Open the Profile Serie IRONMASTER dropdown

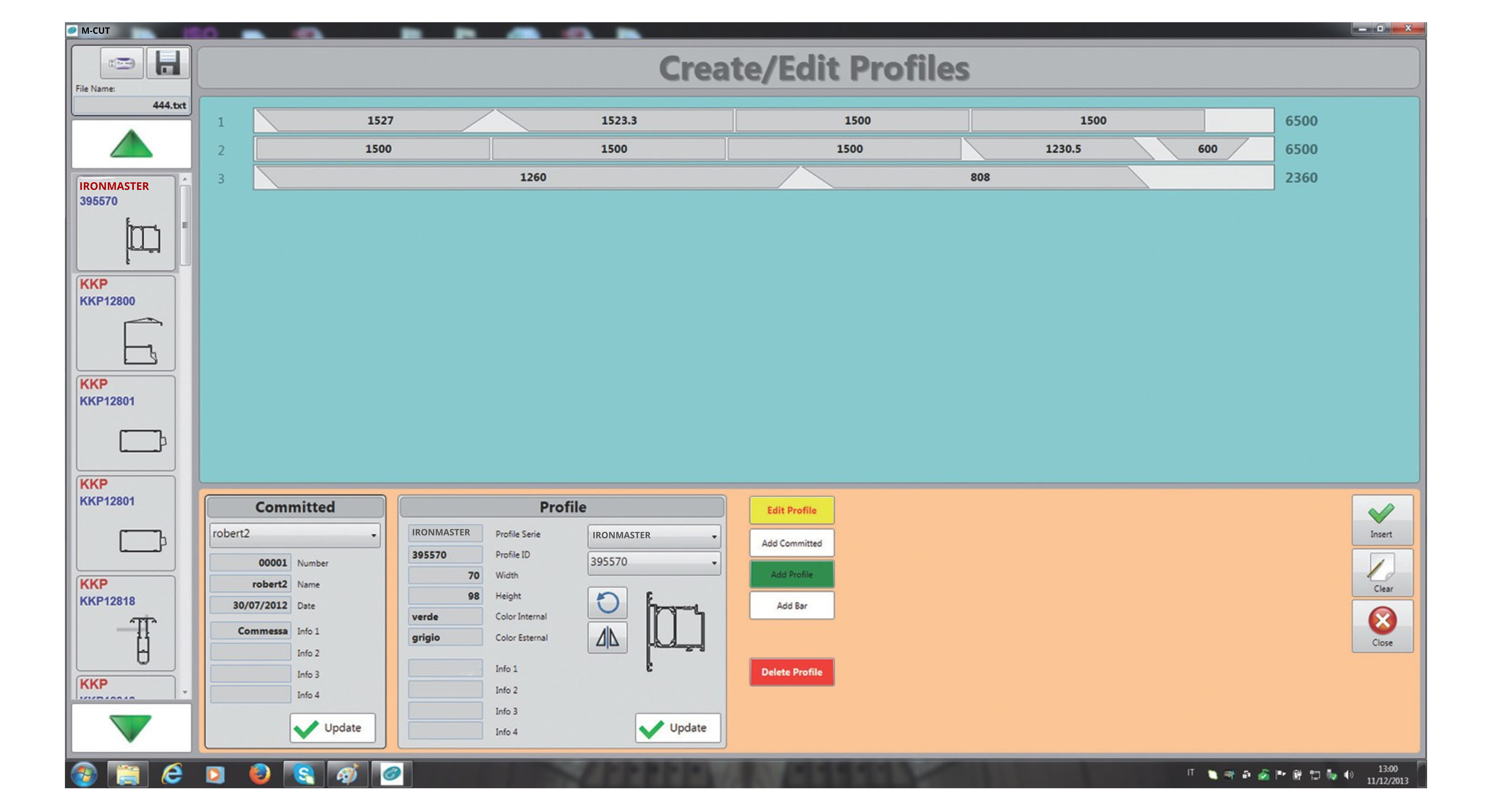[654, 536]
